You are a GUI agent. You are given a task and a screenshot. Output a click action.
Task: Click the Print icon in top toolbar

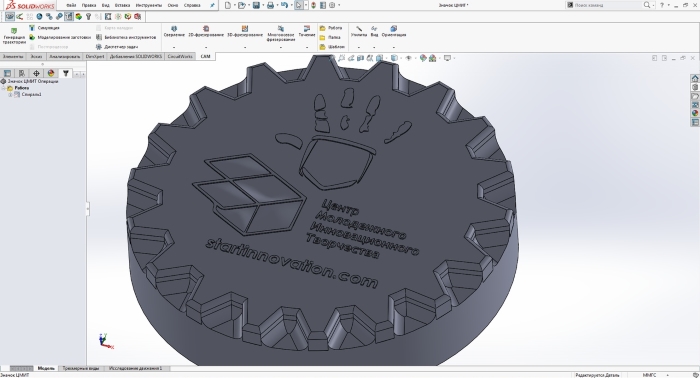[x=270, y=5]
